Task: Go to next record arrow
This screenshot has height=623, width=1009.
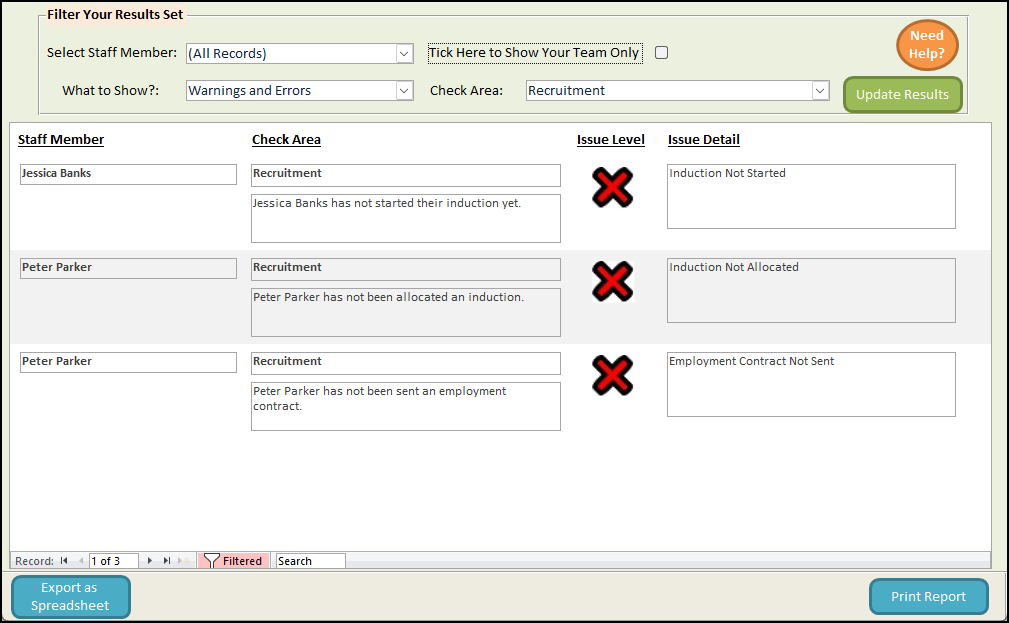Action: pyautogui.click(x=150, y=561)
